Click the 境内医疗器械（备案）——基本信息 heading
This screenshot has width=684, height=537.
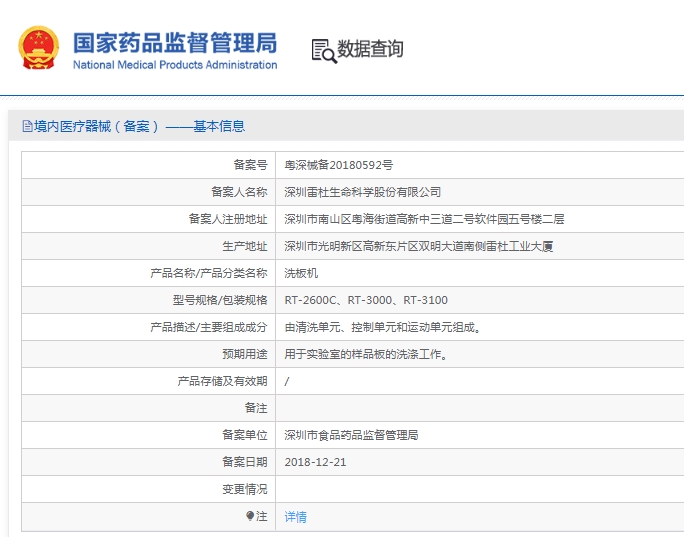point(139,127)
